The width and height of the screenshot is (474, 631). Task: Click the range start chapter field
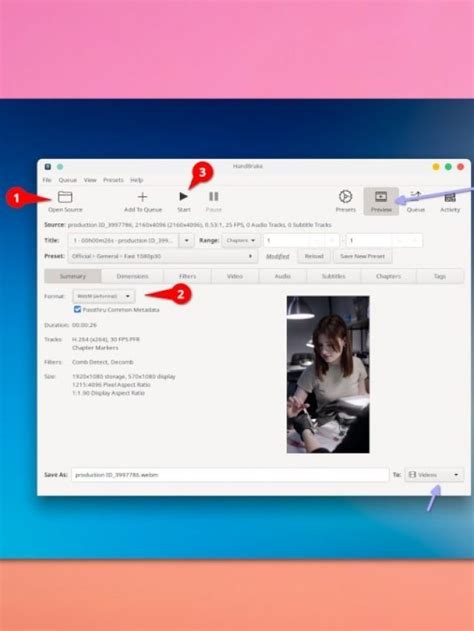301,240
